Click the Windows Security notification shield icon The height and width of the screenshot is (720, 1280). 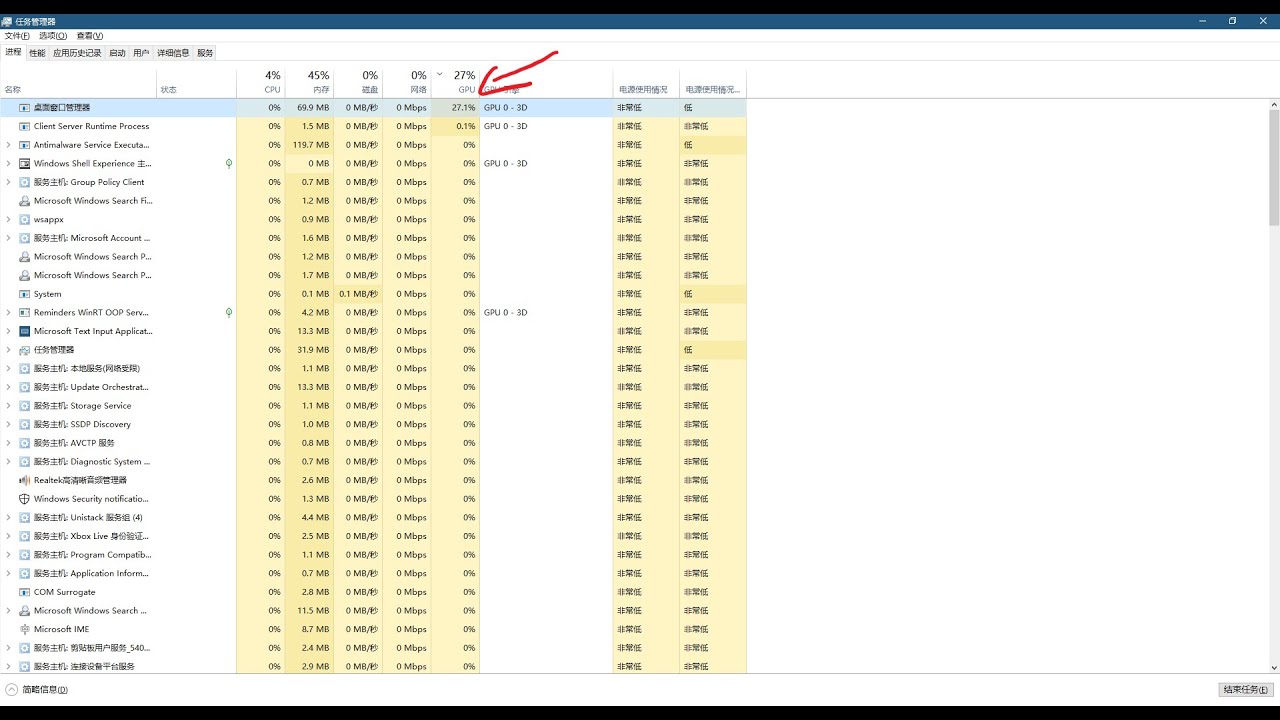coord(25,499)
